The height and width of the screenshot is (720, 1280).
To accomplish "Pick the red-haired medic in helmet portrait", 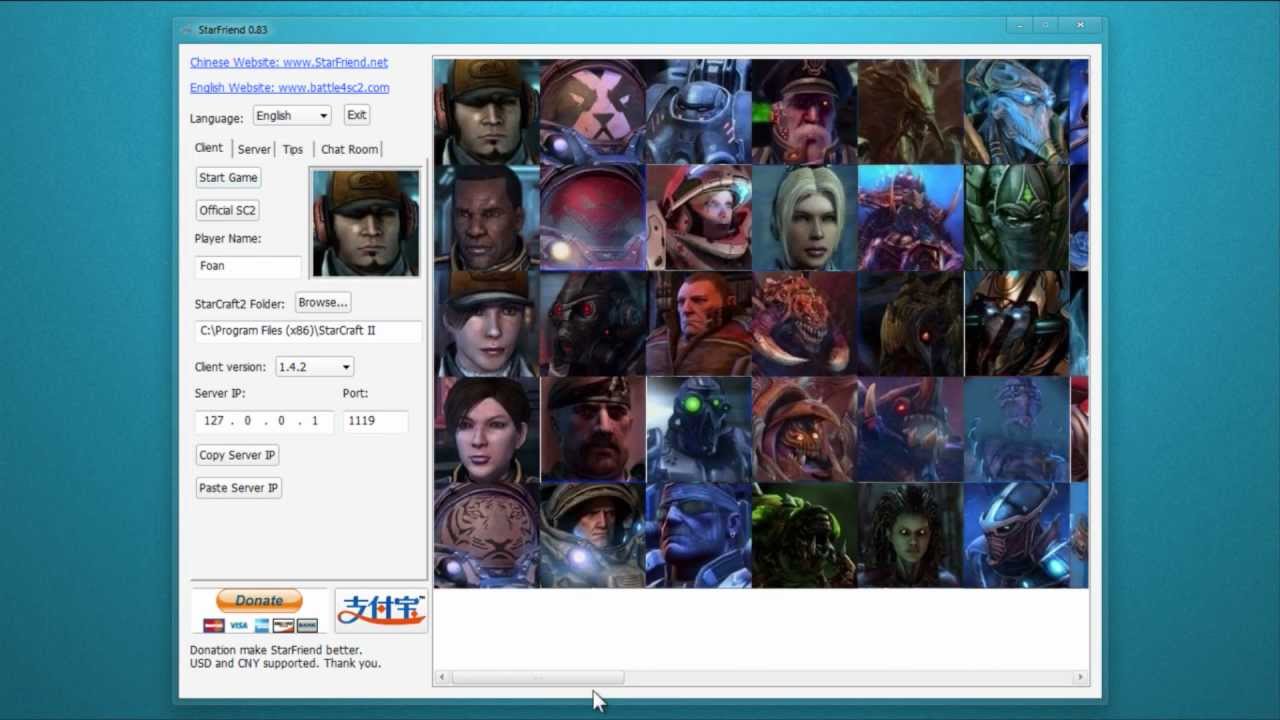I will [698, 217].
